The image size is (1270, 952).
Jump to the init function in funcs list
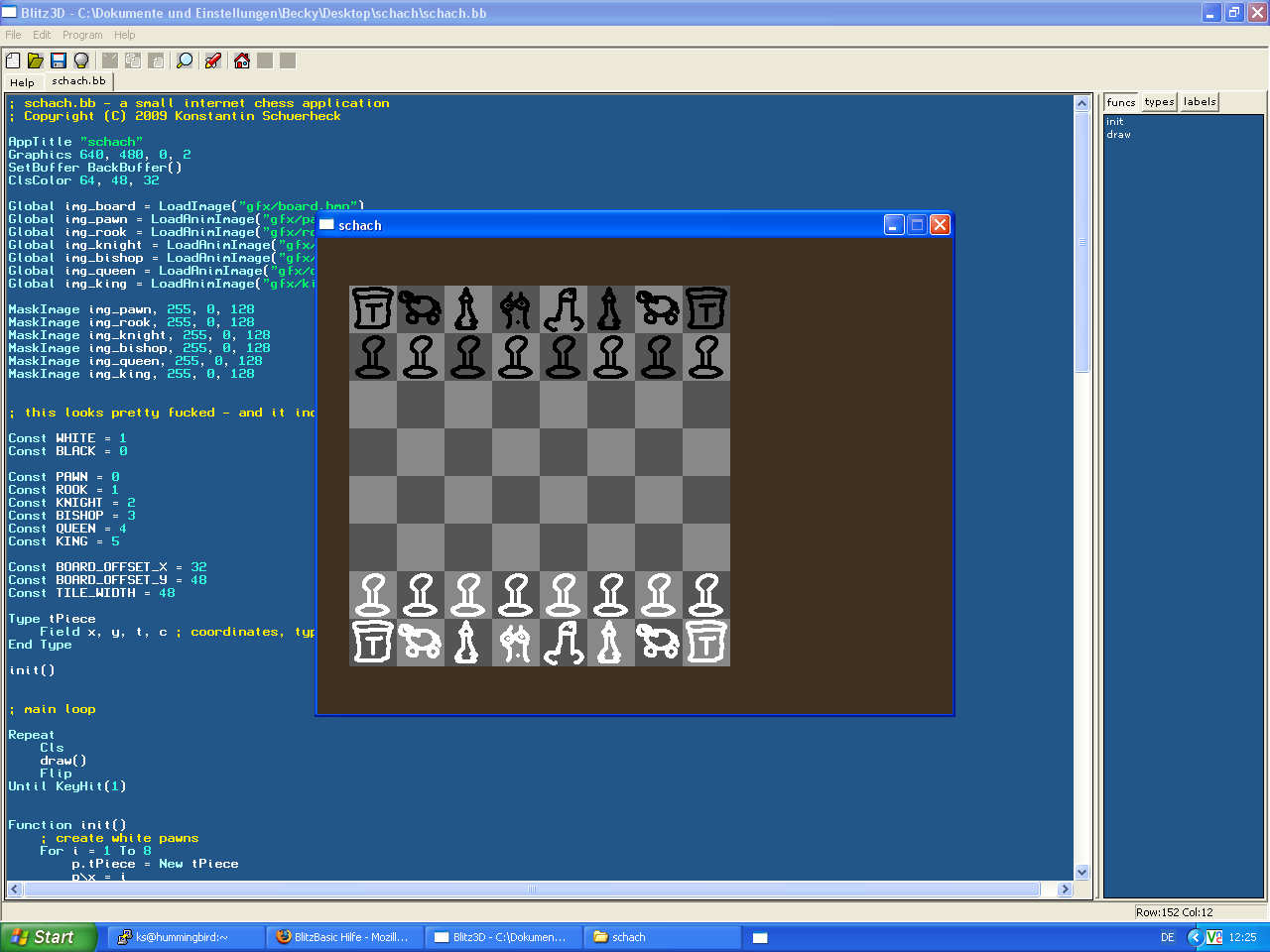click(1115, 122)
